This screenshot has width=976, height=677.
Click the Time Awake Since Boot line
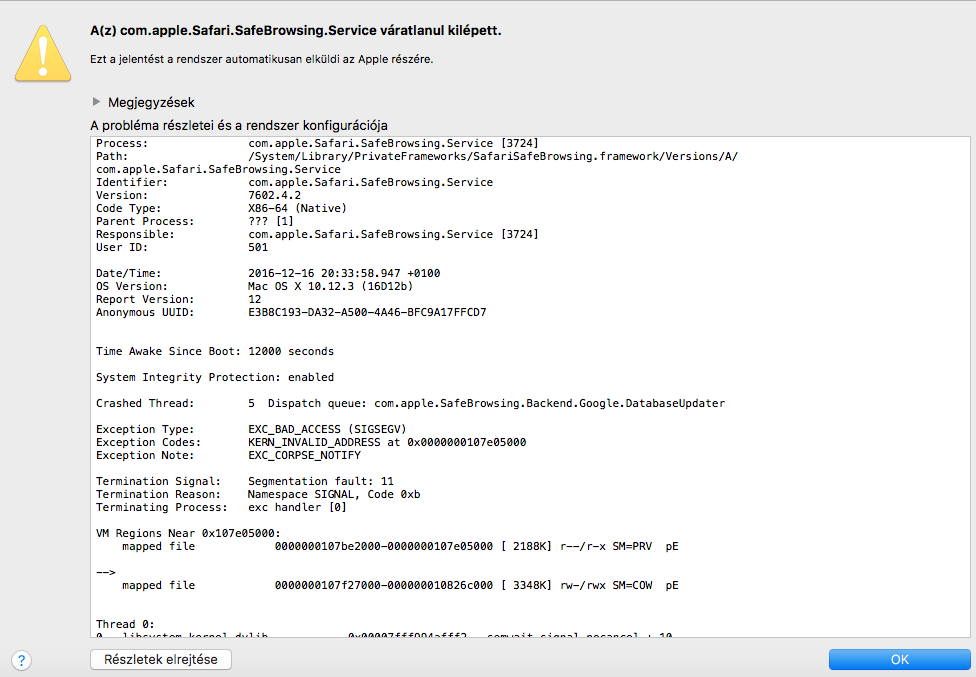(215, 352)
